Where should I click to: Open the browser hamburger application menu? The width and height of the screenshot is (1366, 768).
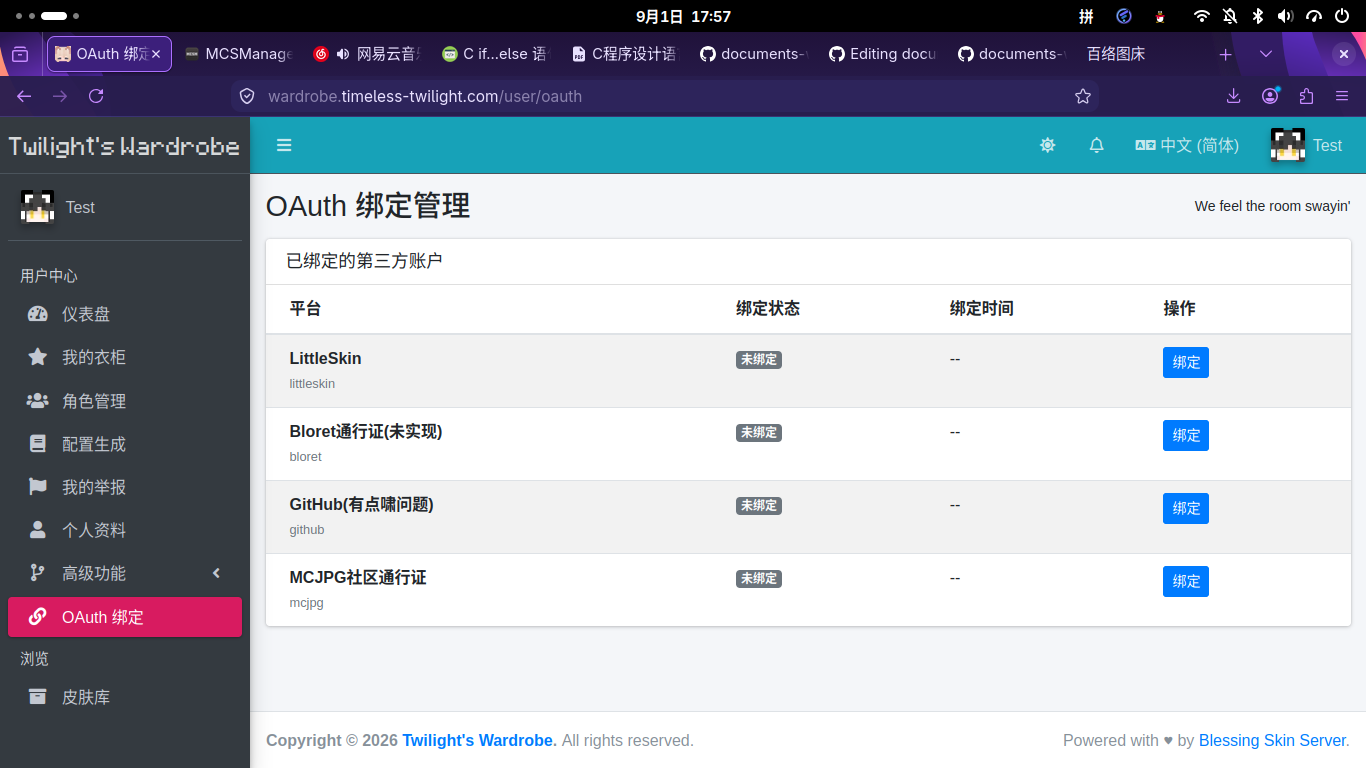pos(1342,96)
